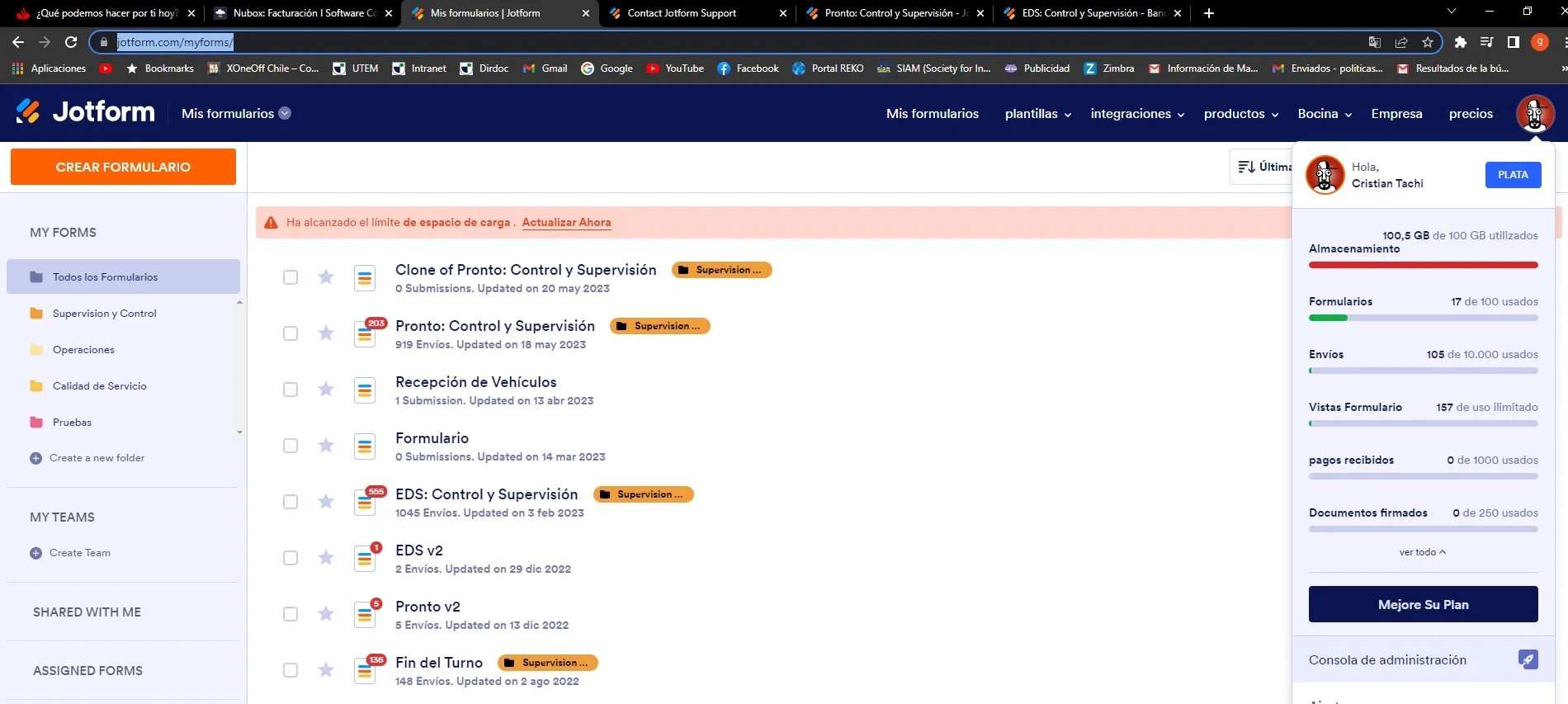Star the Clone of Pronto form
The width and height of the screenshot is (1568, 704).
(x=326, y=277)
